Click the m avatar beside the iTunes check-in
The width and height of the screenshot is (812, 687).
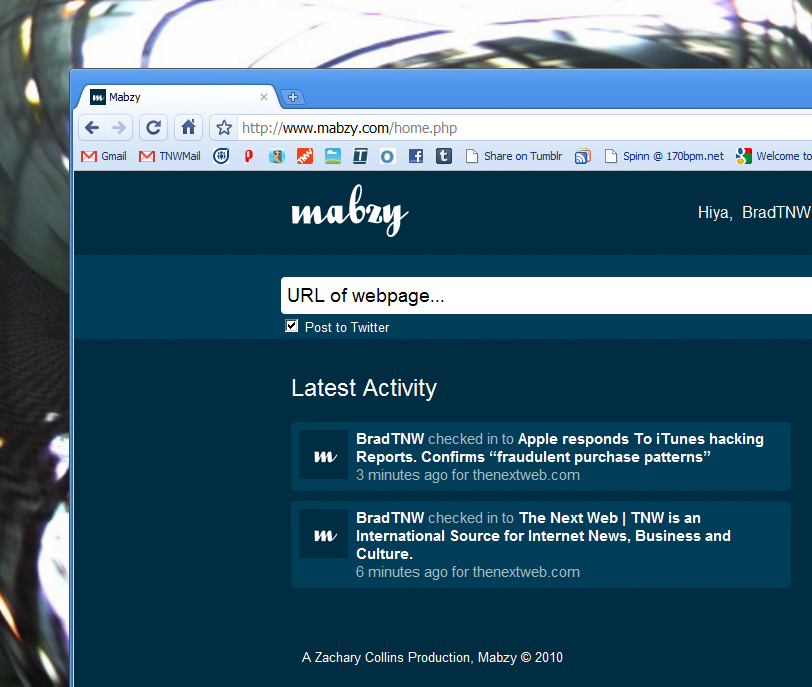[324, 455]
